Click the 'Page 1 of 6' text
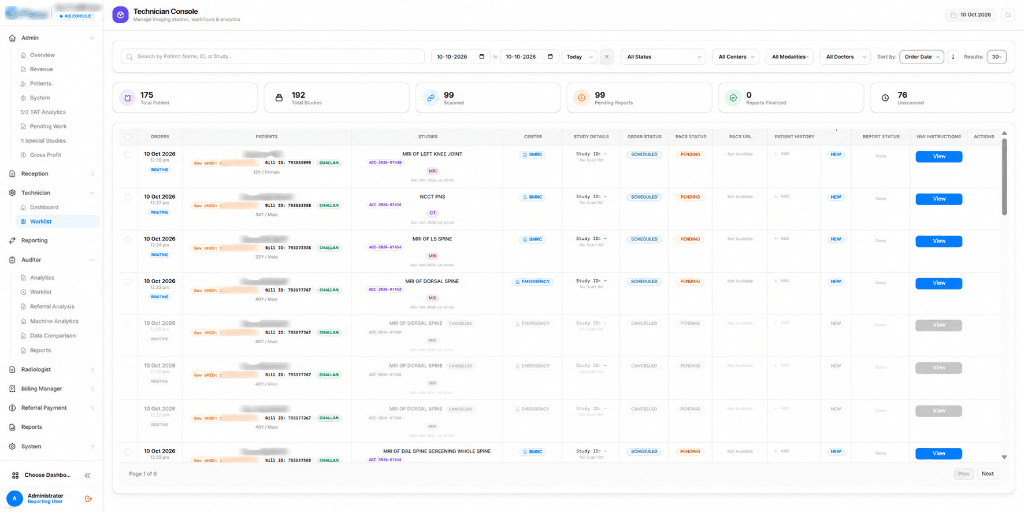This screenshot has width=1024, height=512. (x=143, y=473)
